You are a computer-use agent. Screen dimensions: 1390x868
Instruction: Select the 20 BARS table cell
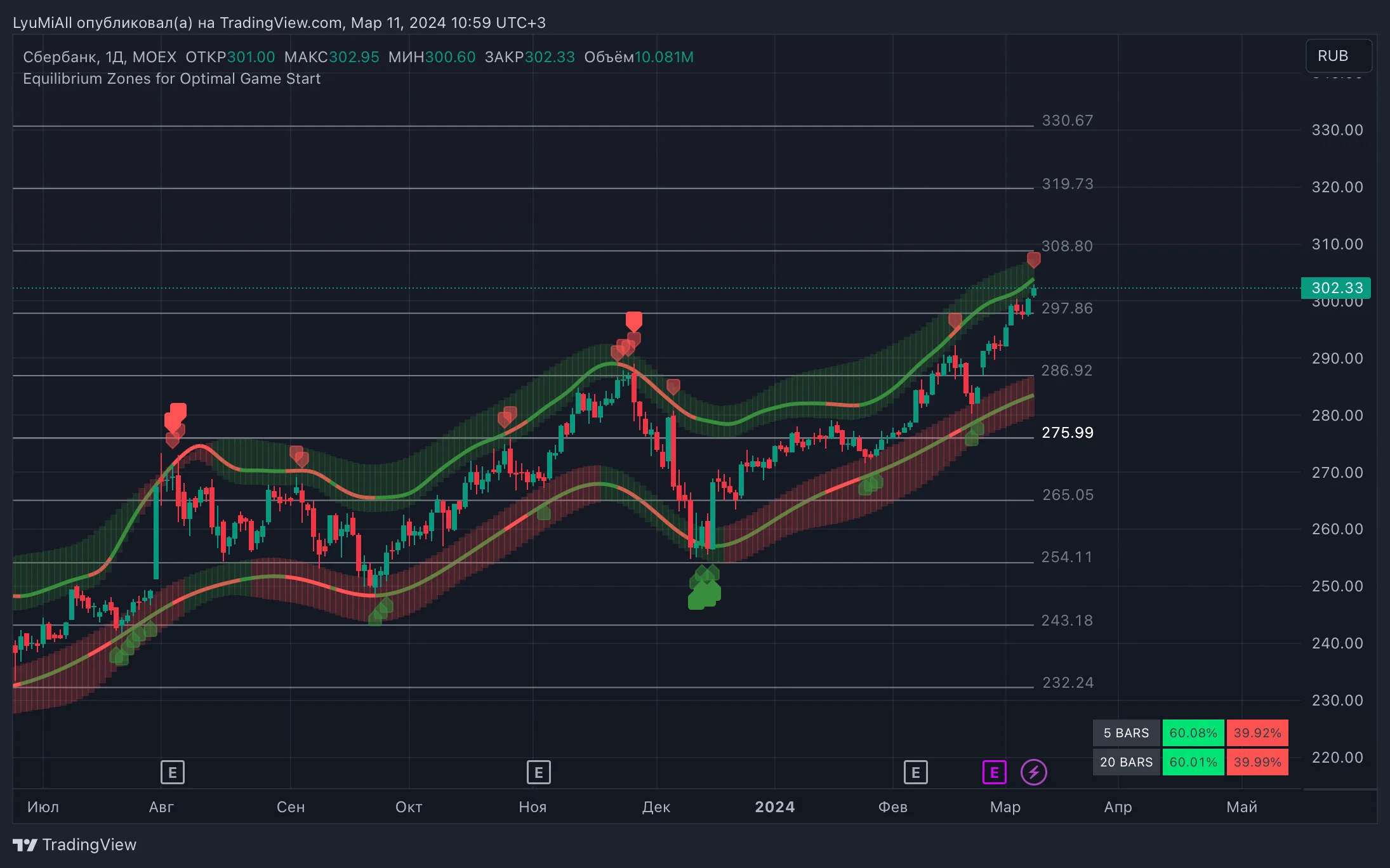point(1126,762)
